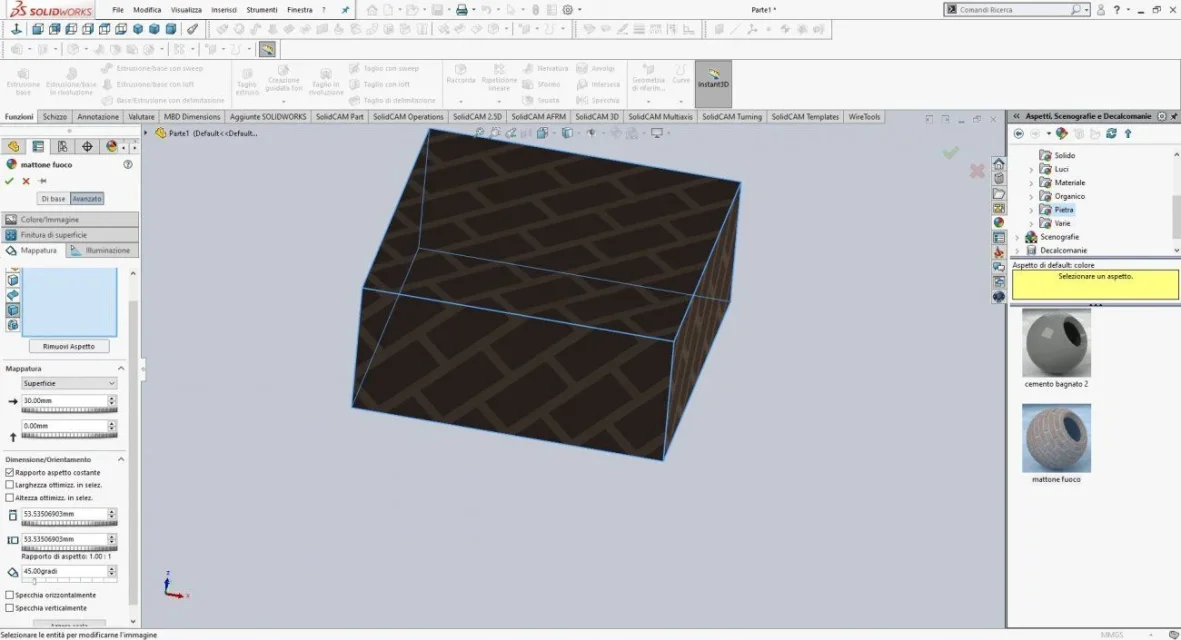This screenshot has width=1181, height=640.
Task: Open the options gear icon in title bar
Action: [568, 10]
